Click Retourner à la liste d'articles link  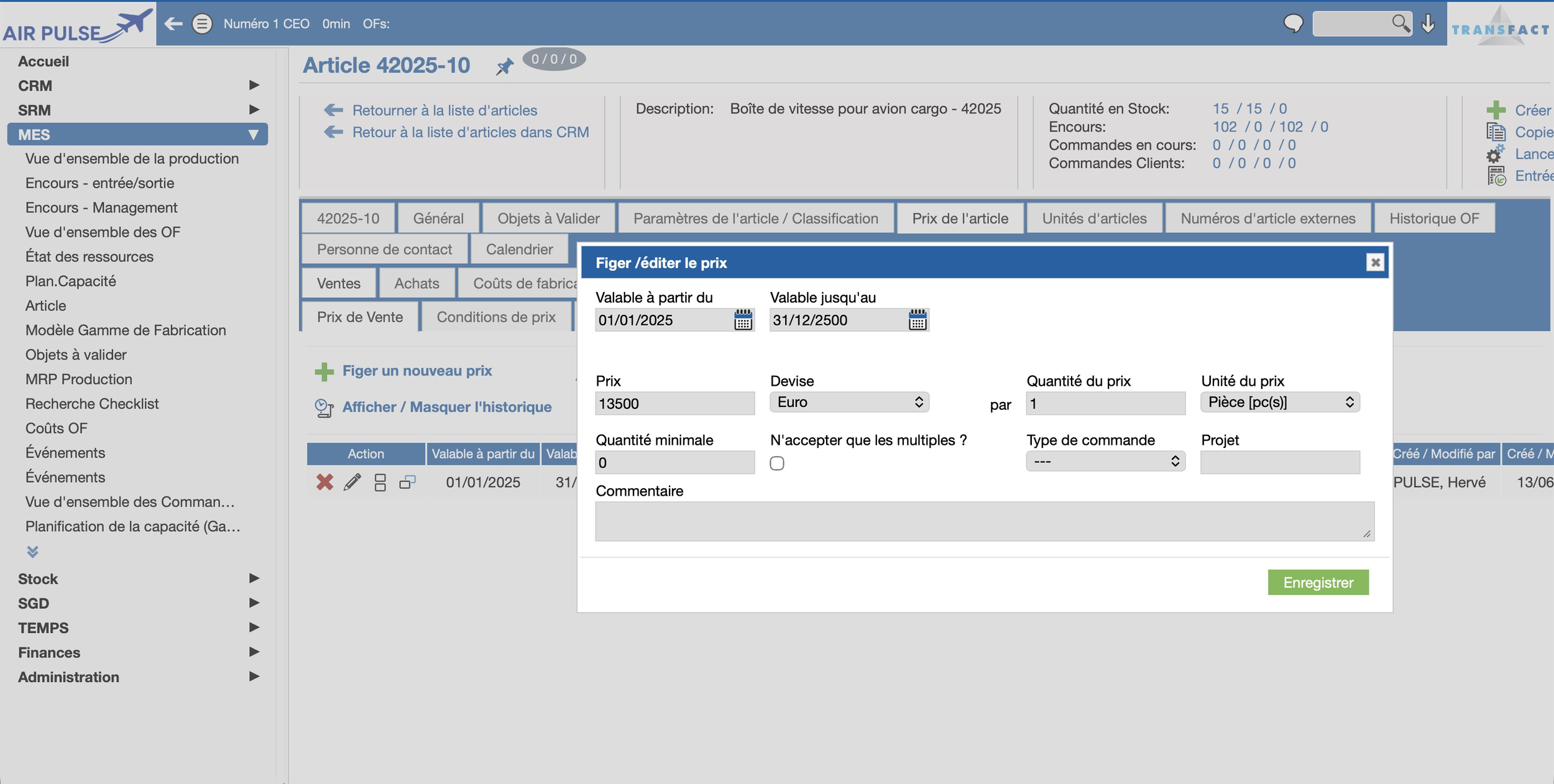(444, 111)
